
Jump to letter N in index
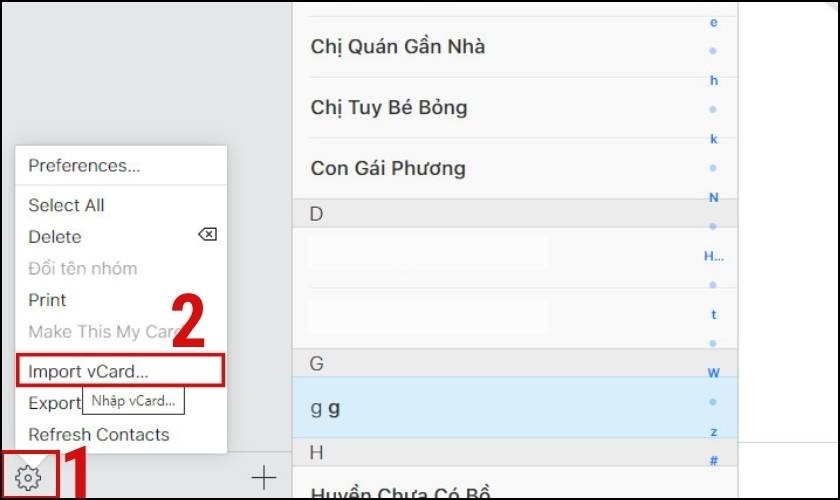[714, 198]
